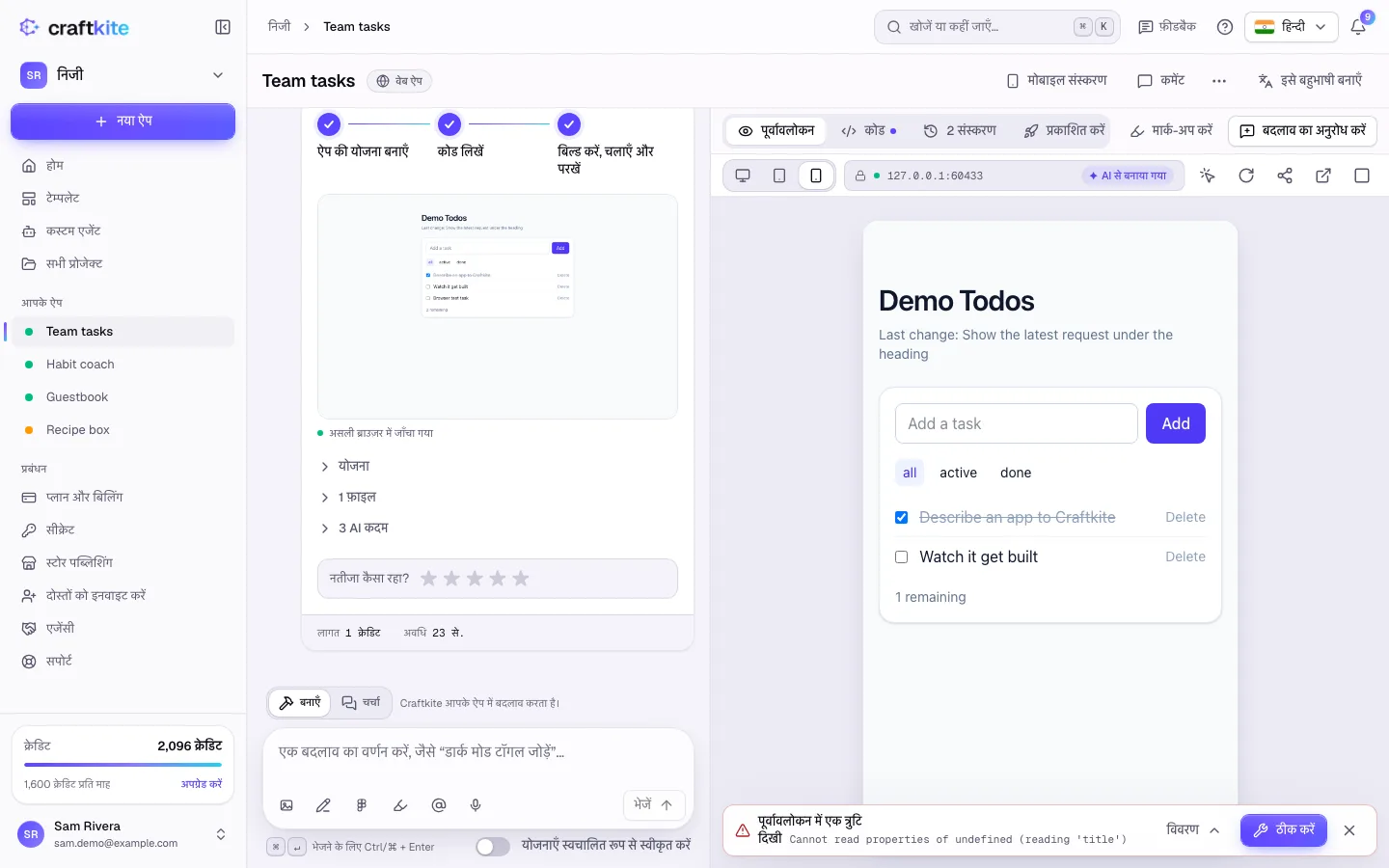
Task: Select the mobile device preview icon
Action: point(816,176)
